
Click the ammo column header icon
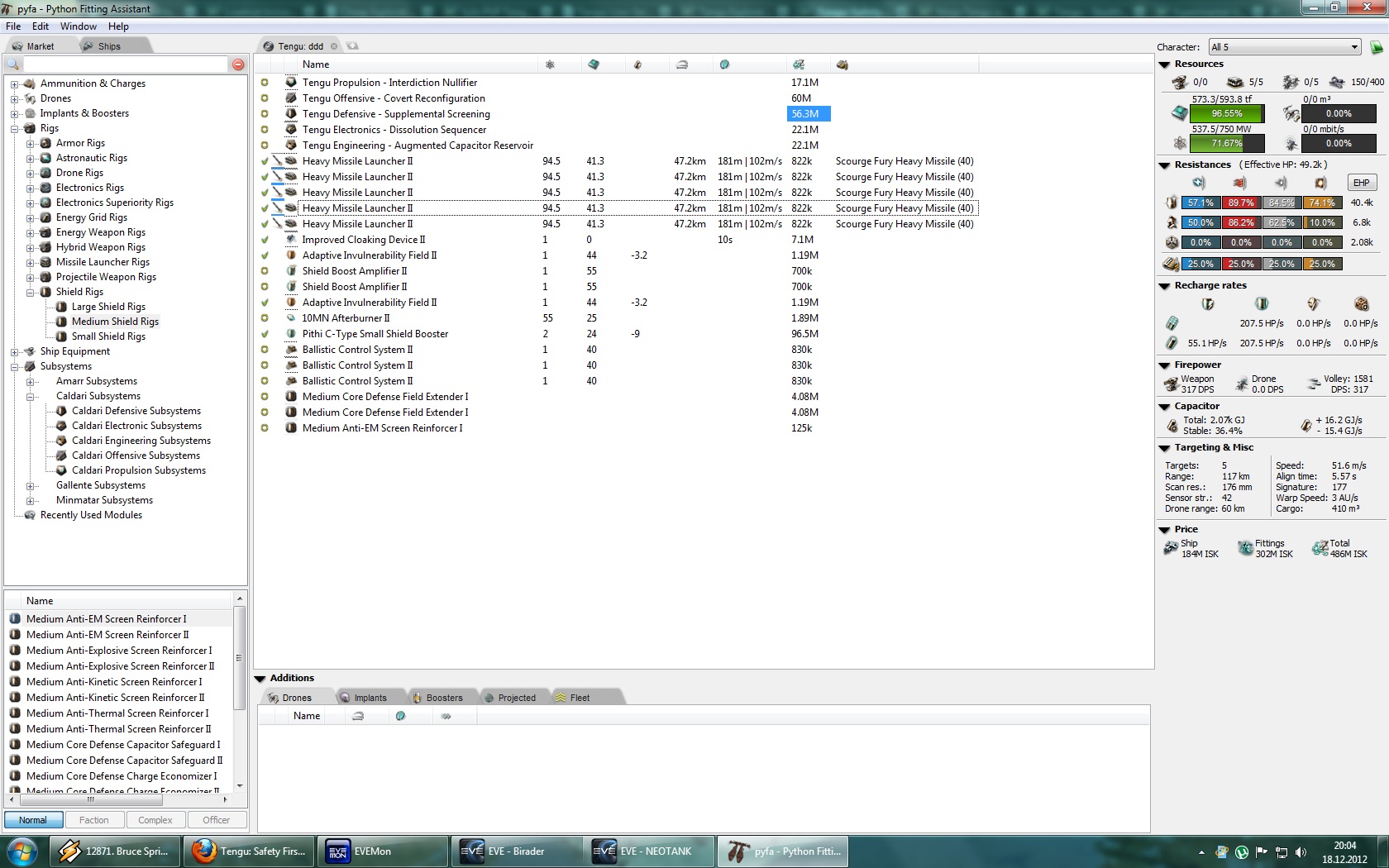pos(842,64)
